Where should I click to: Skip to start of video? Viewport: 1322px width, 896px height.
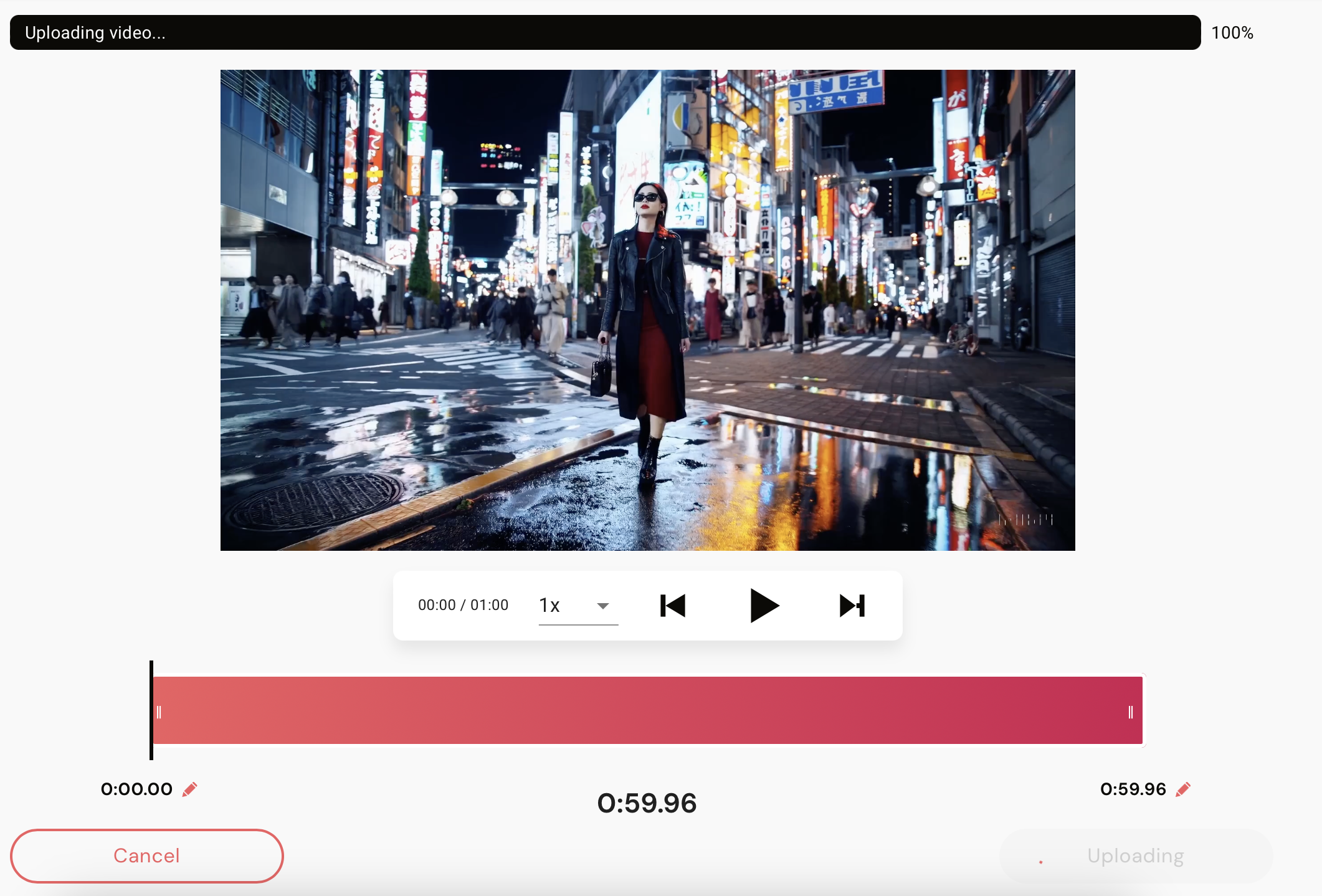(x=673, y=606)
